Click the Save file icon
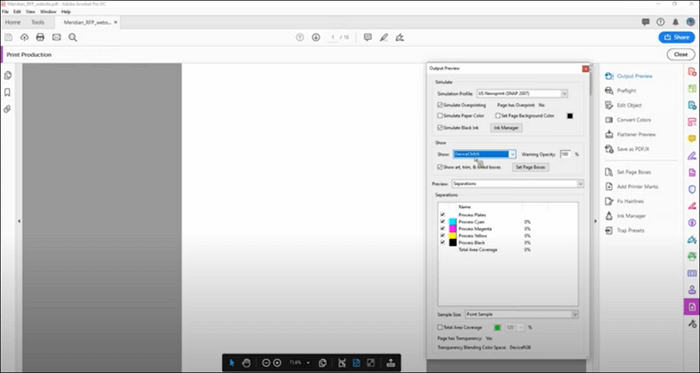Image resolution: width=700 pixels, height=373 pixels. pos(8,37)
